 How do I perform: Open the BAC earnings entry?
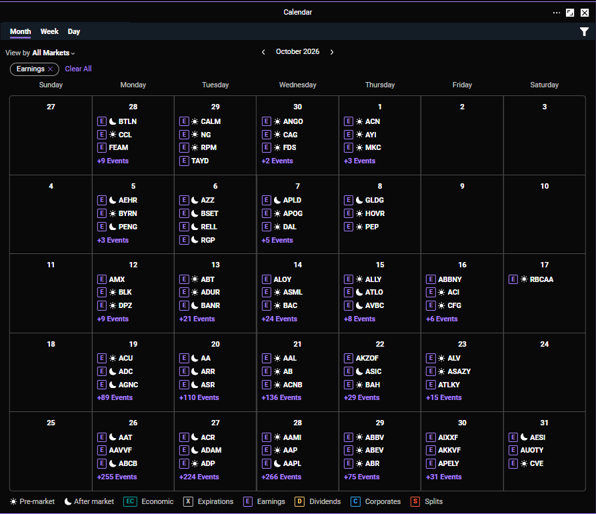(280, 306)
